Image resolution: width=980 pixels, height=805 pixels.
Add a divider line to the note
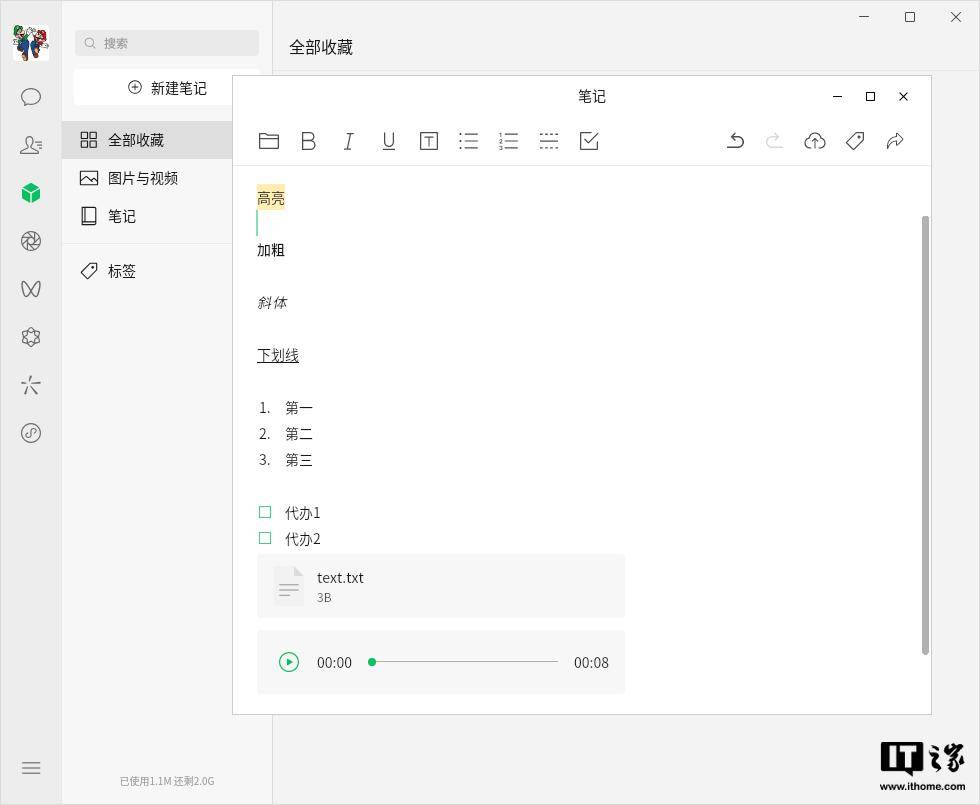click(x=549, y=141)
